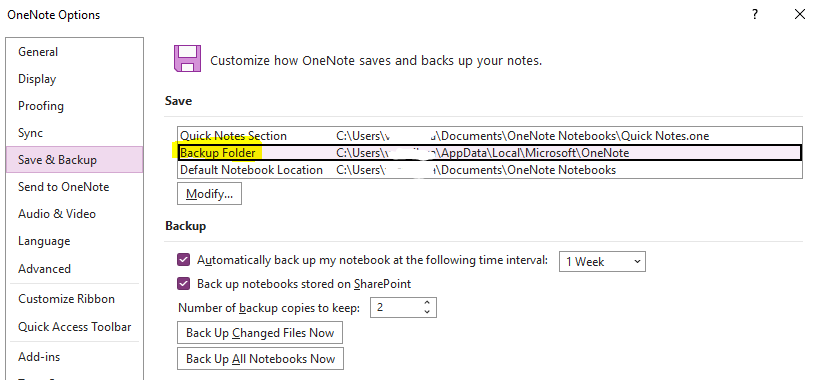This screenshot has height=380, width=819.
Task: Expand the 1 Week interval dropdown
Action: tap(602, 262)
